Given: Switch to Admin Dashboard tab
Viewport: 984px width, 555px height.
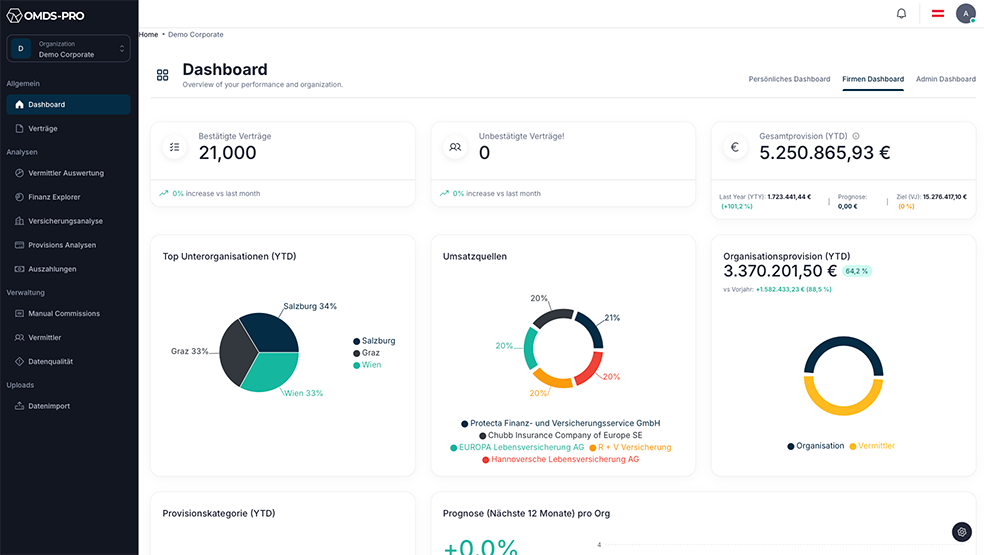Looking at the screenshot, I should [x=945, y=79].
